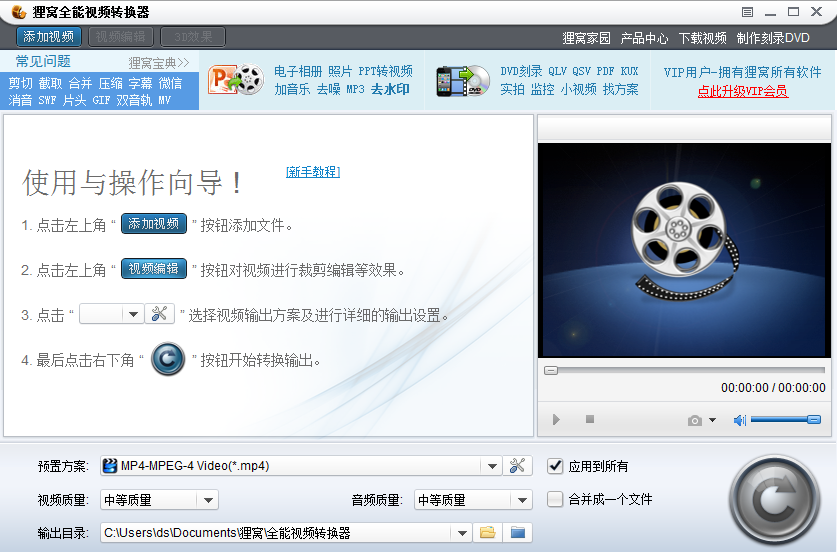
Task: Click the blue browse output directory icon
Action: coord(517,533)
